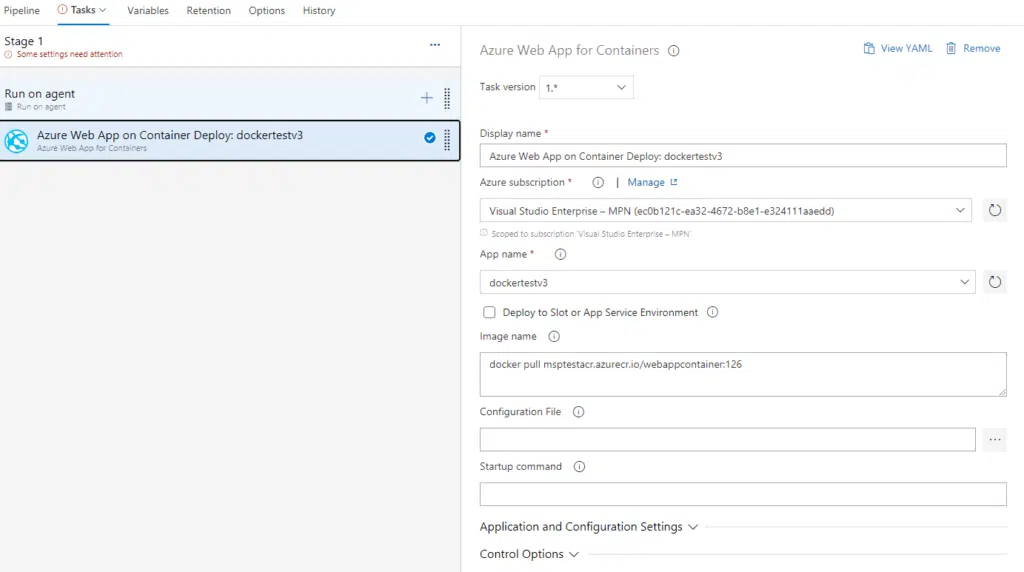Click View YAML button

coord(898,48)
